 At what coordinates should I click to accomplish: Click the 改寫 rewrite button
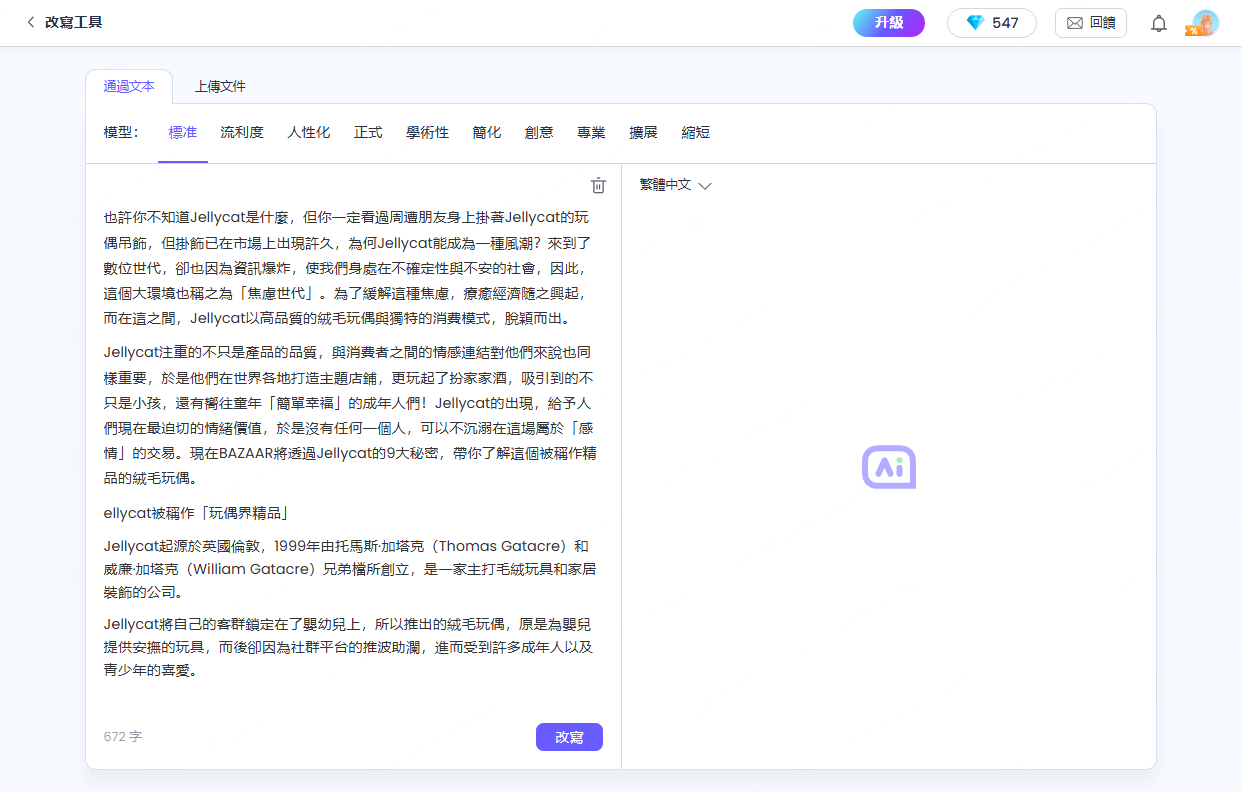(569, 737)
